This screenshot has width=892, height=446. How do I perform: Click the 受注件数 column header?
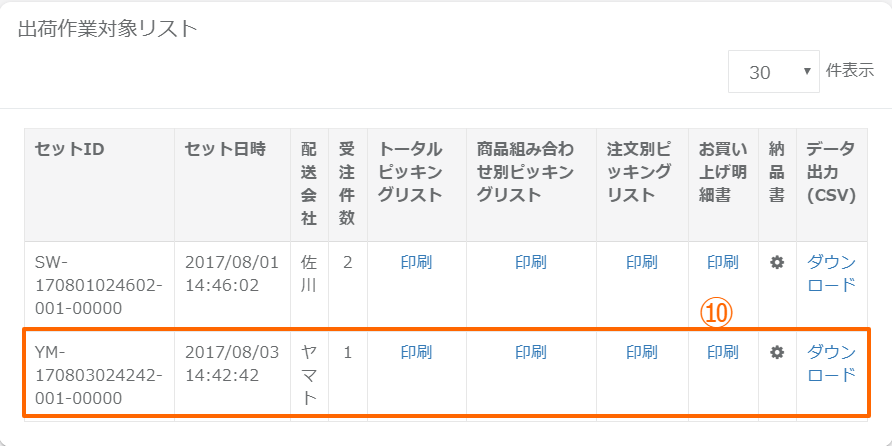(347, 183)
